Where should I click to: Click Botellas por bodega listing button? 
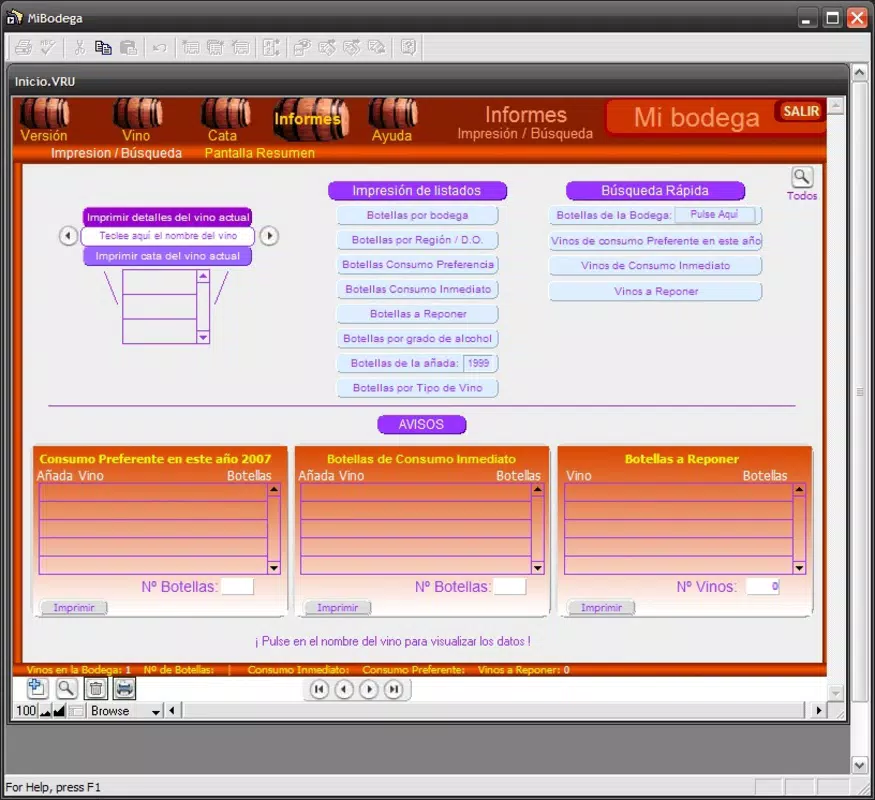(x=417, y=215)
